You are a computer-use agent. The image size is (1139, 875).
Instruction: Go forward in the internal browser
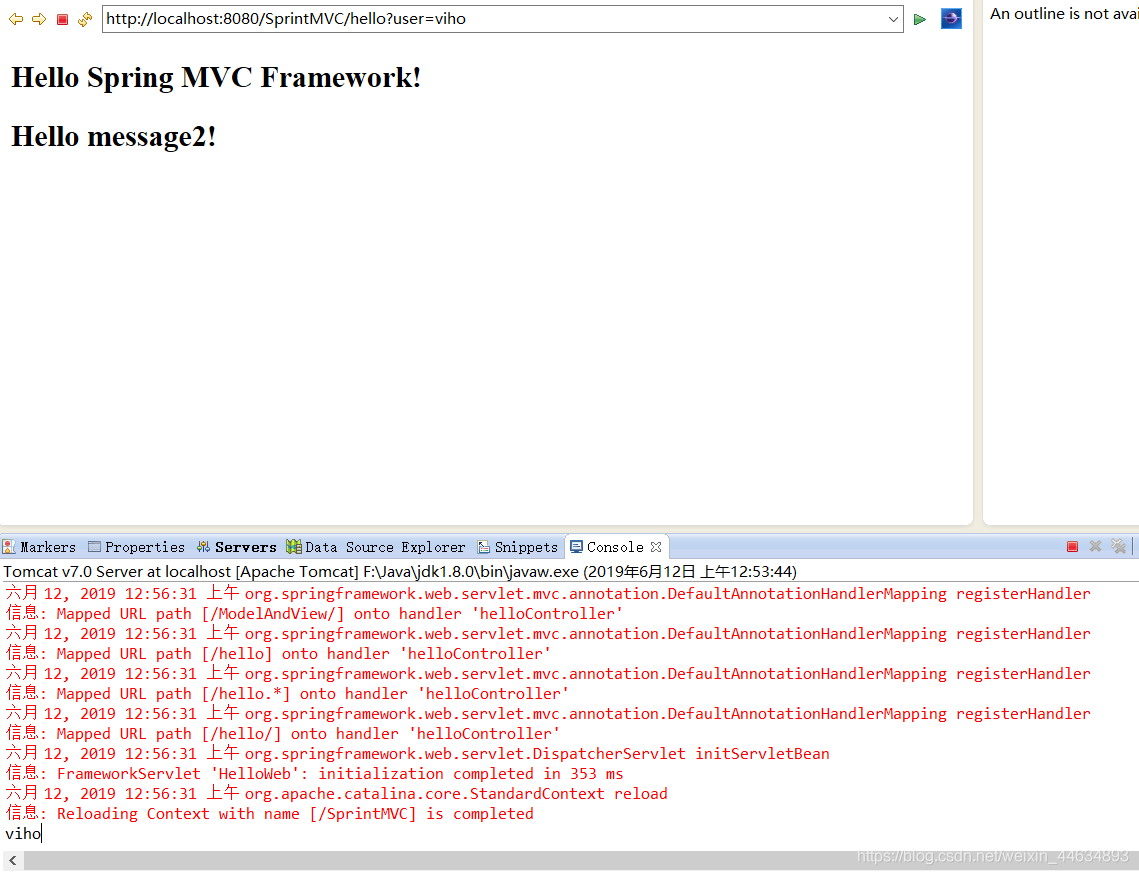pos(39,19)
